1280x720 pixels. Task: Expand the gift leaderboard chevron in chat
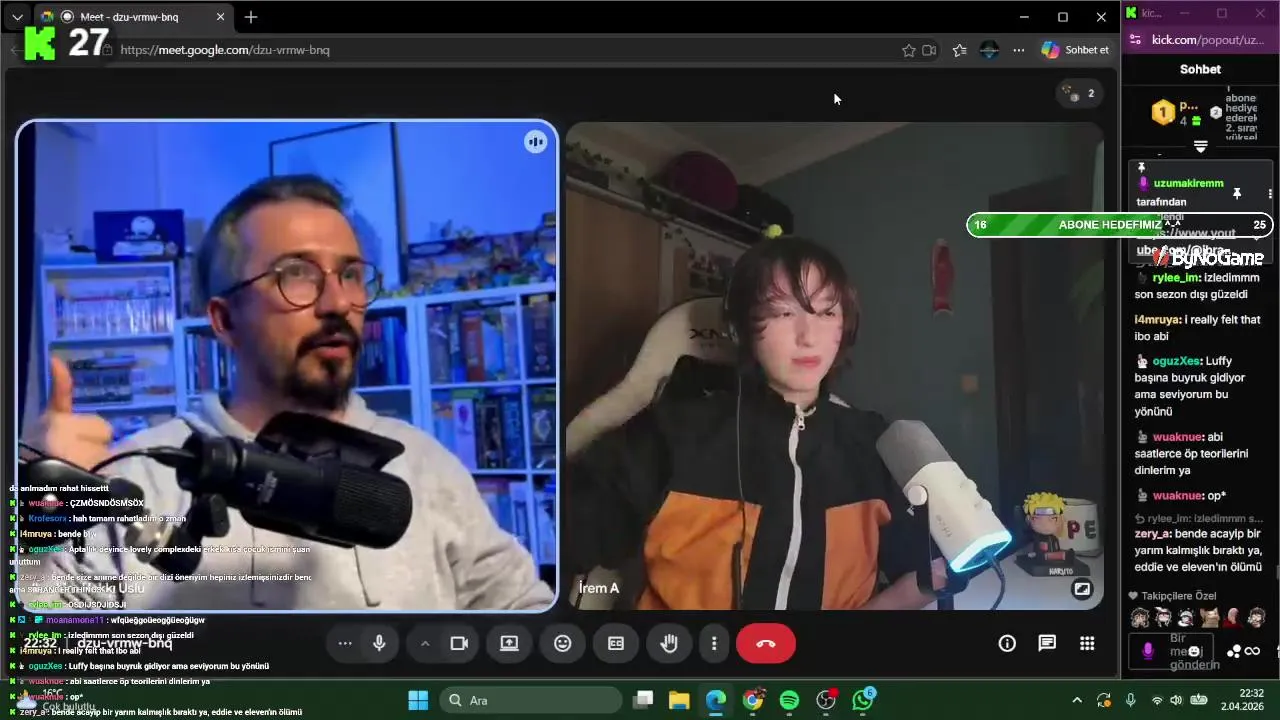1201,146
